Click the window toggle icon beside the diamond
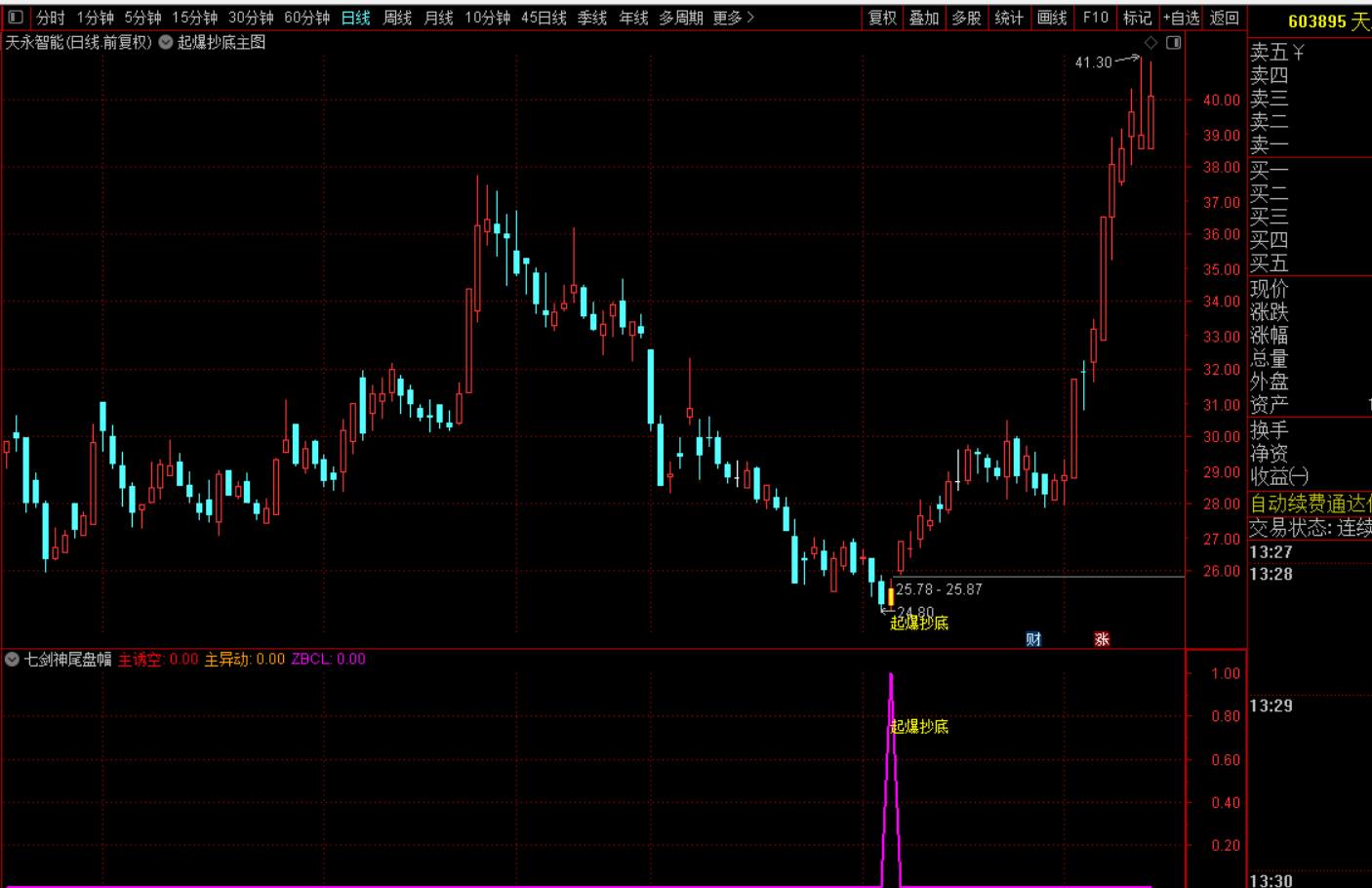The width and height of the screenshot is (1372, 888). pyautogui.click(x=1174, y=42)
